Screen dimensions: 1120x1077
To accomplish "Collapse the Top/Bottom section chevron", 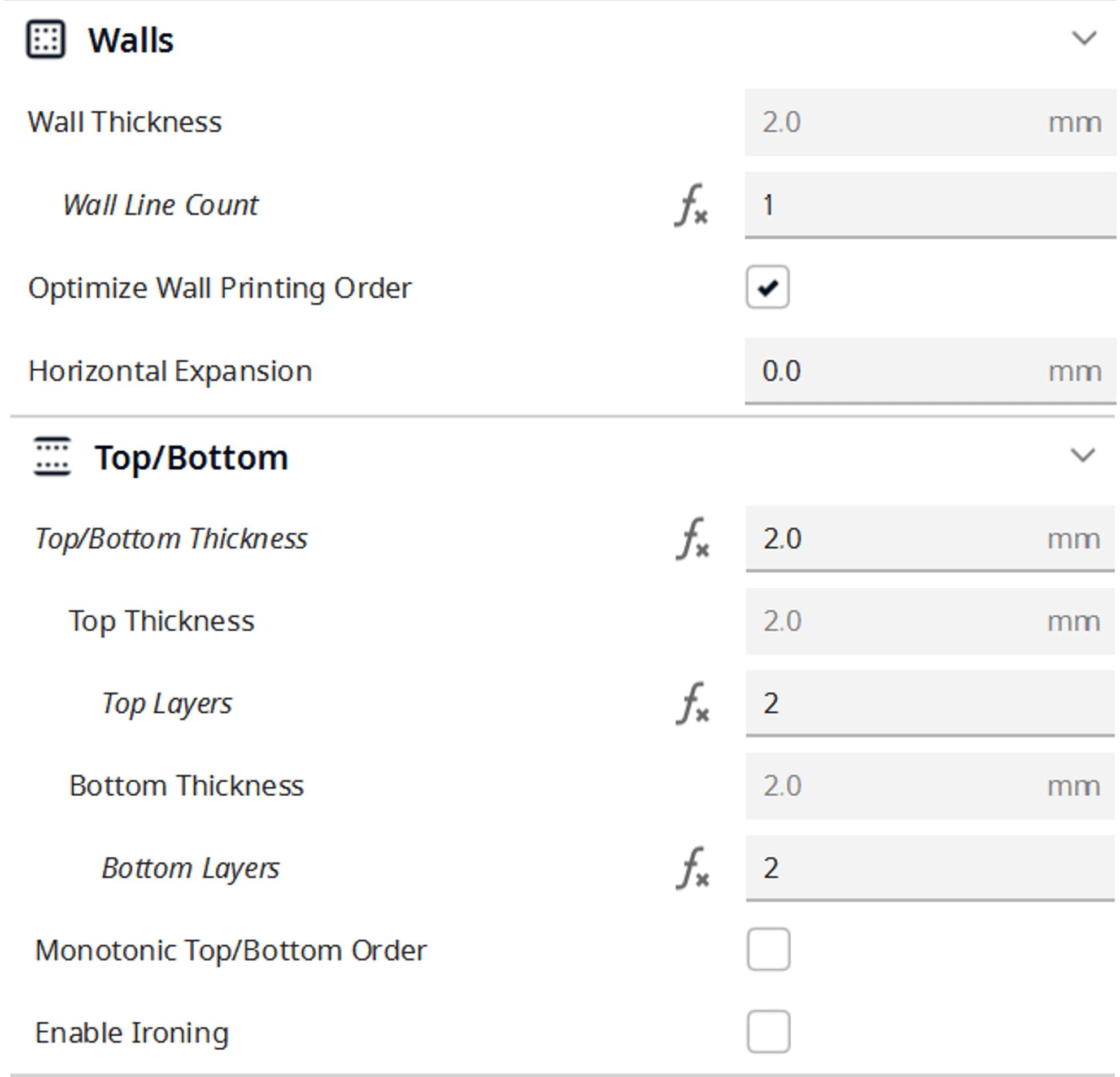I will [x=1082, y=455].
